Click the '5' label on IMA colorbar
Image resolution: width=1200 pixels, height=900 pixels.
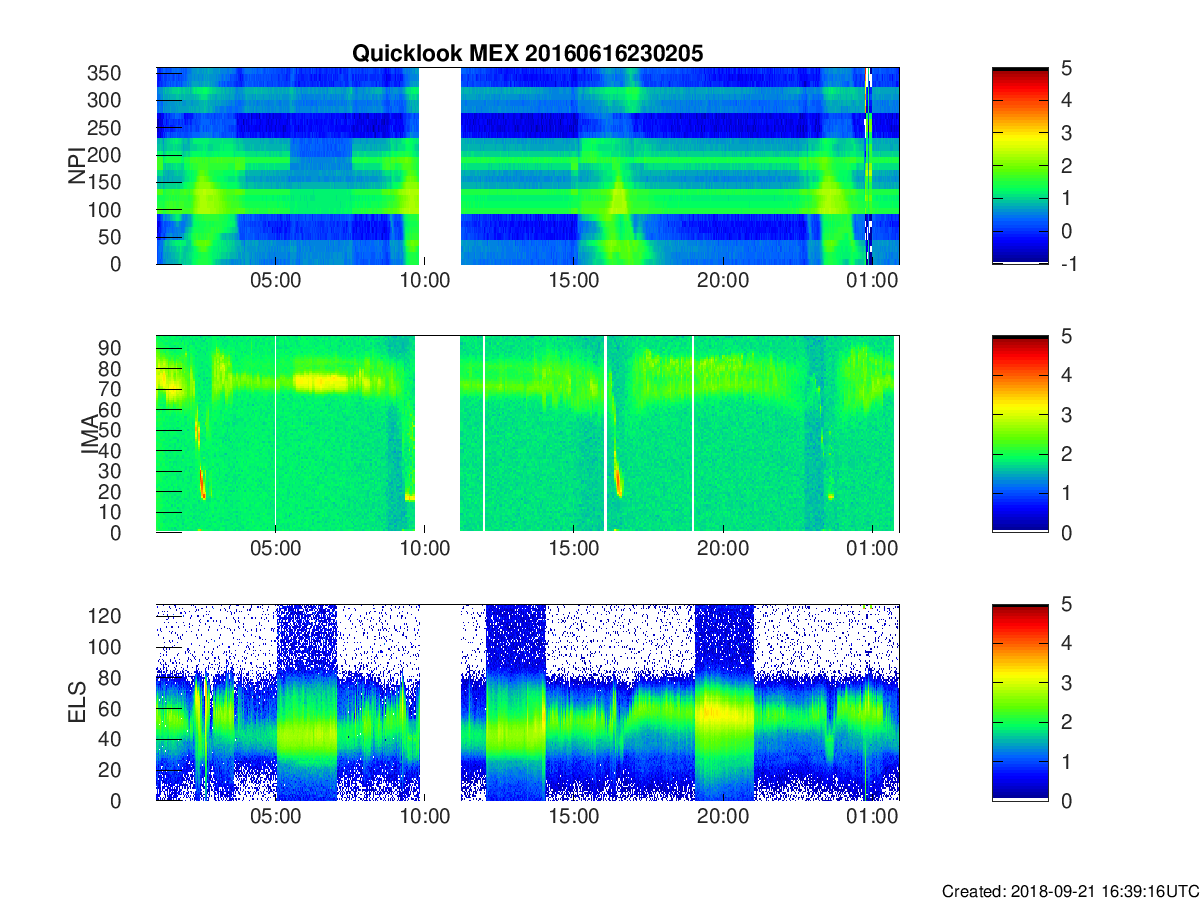coord(1066,336)
